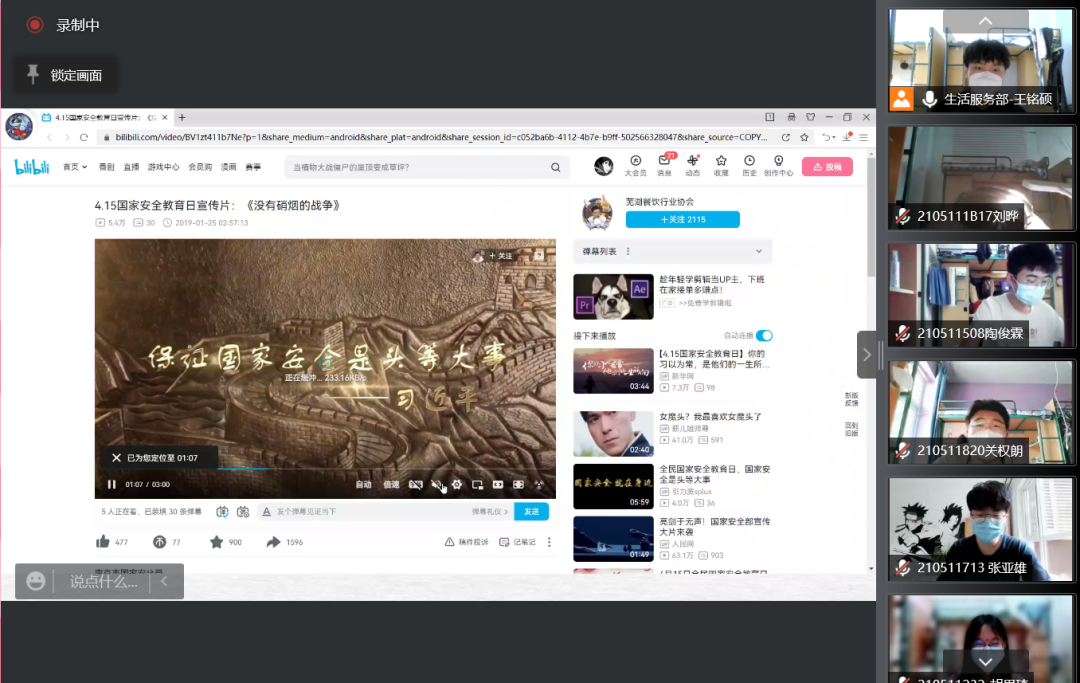Open the 弹幕礼仪 link
The height and width of the screenshot is (683, 1080).
pyautogui.click(x=490, y=512)
